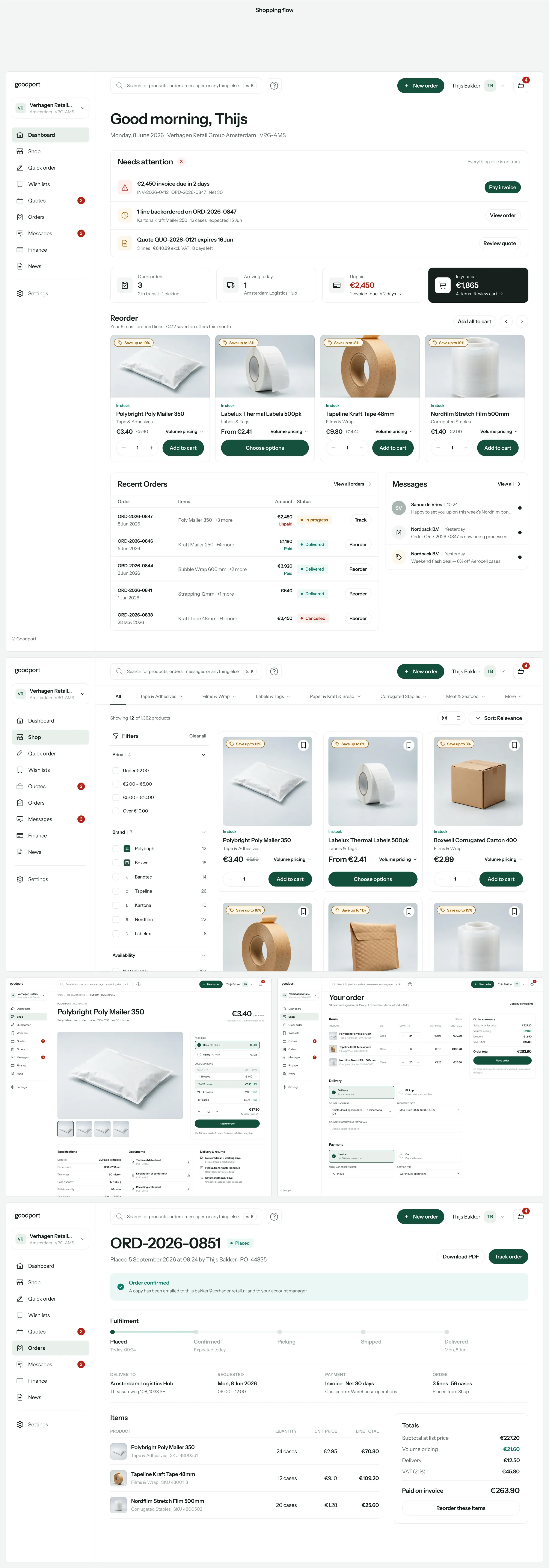This screenshot has height=1568, width=549.
Task: Click the Pay invoice button
Action: coord(503,188)
